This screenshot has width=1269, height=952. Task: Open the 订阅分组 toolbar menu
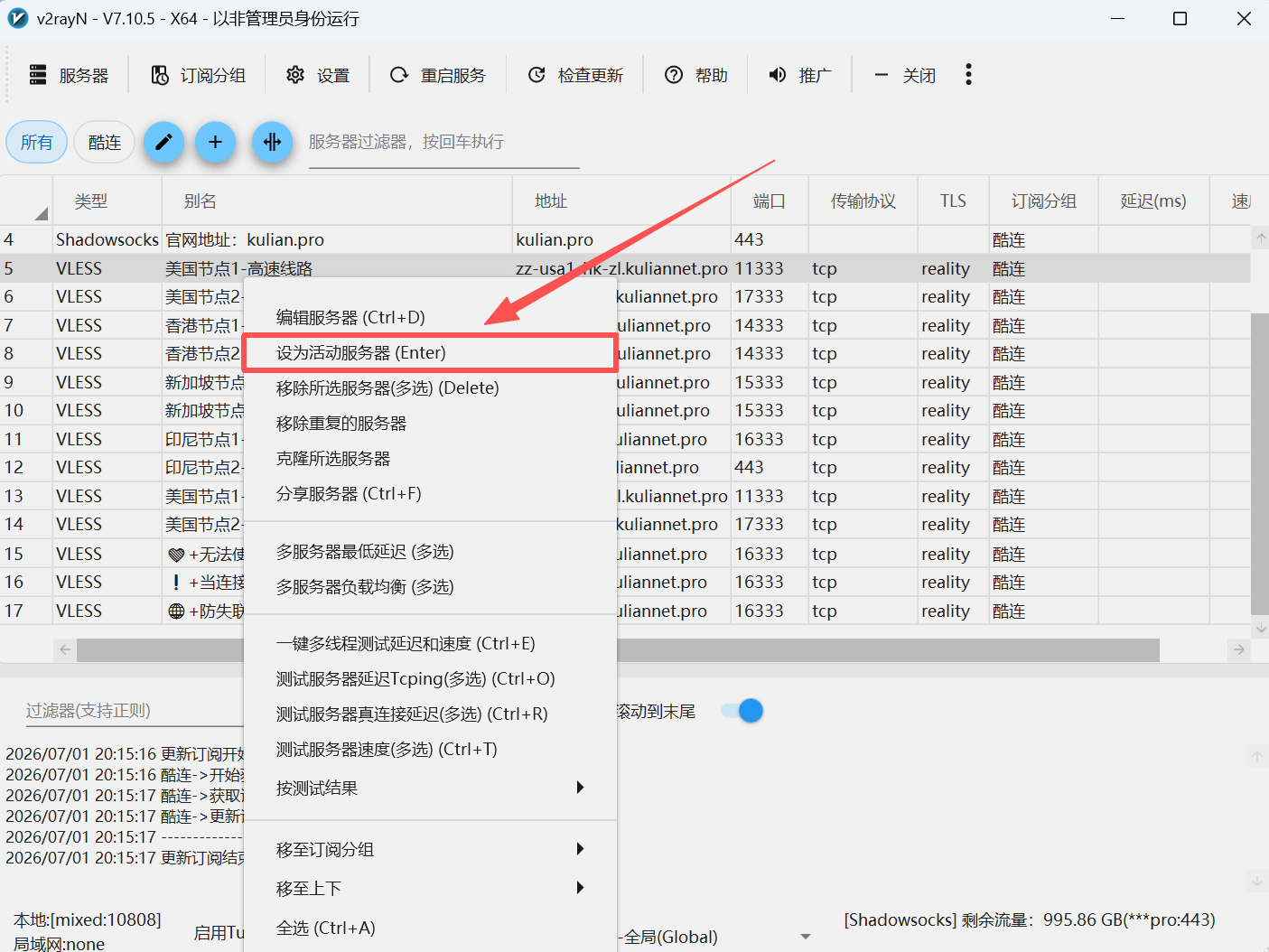pos(198,76)
